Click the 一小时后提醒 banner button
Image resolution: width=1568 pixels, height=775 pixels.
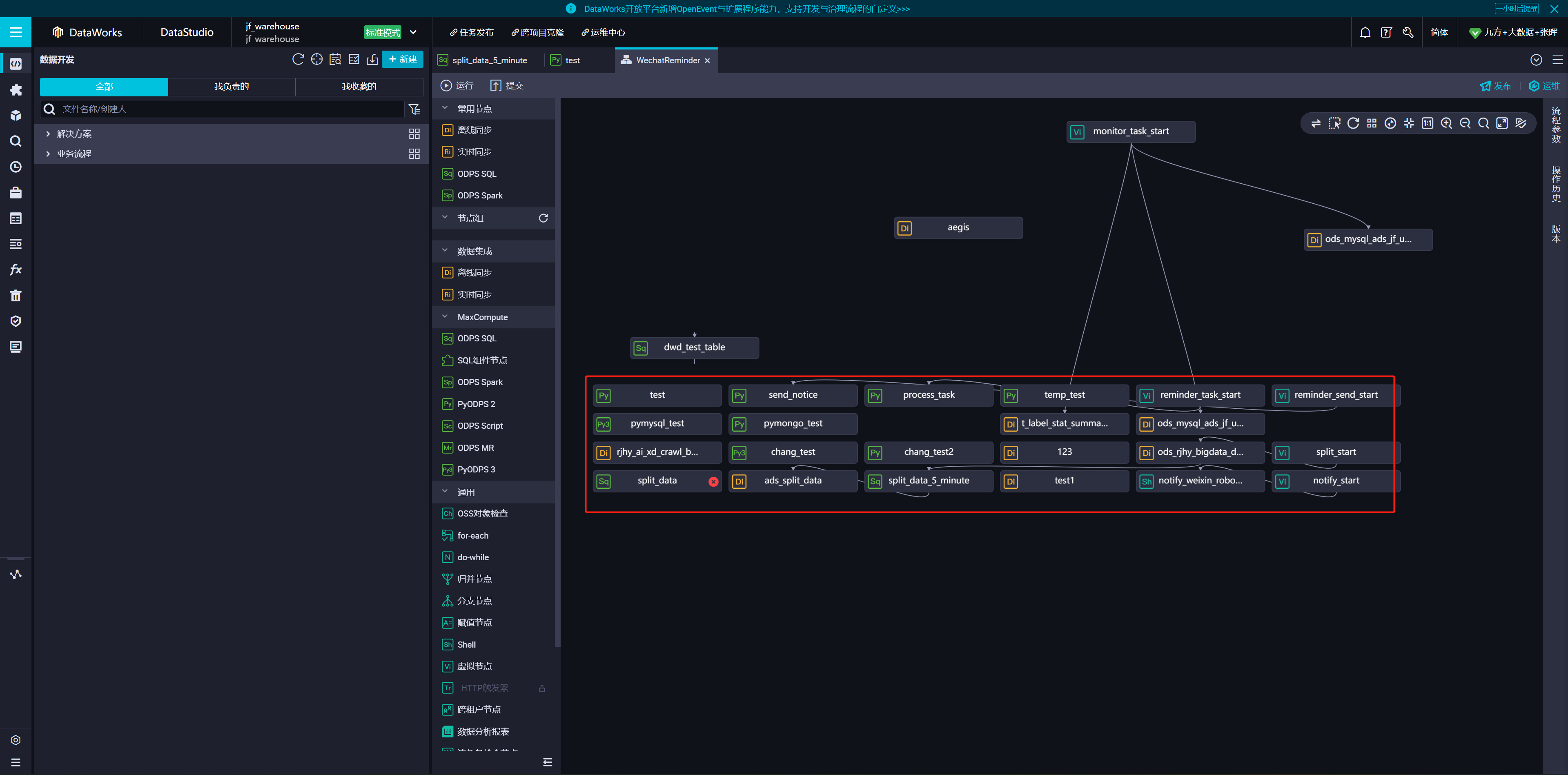[x=1517, y=9]
